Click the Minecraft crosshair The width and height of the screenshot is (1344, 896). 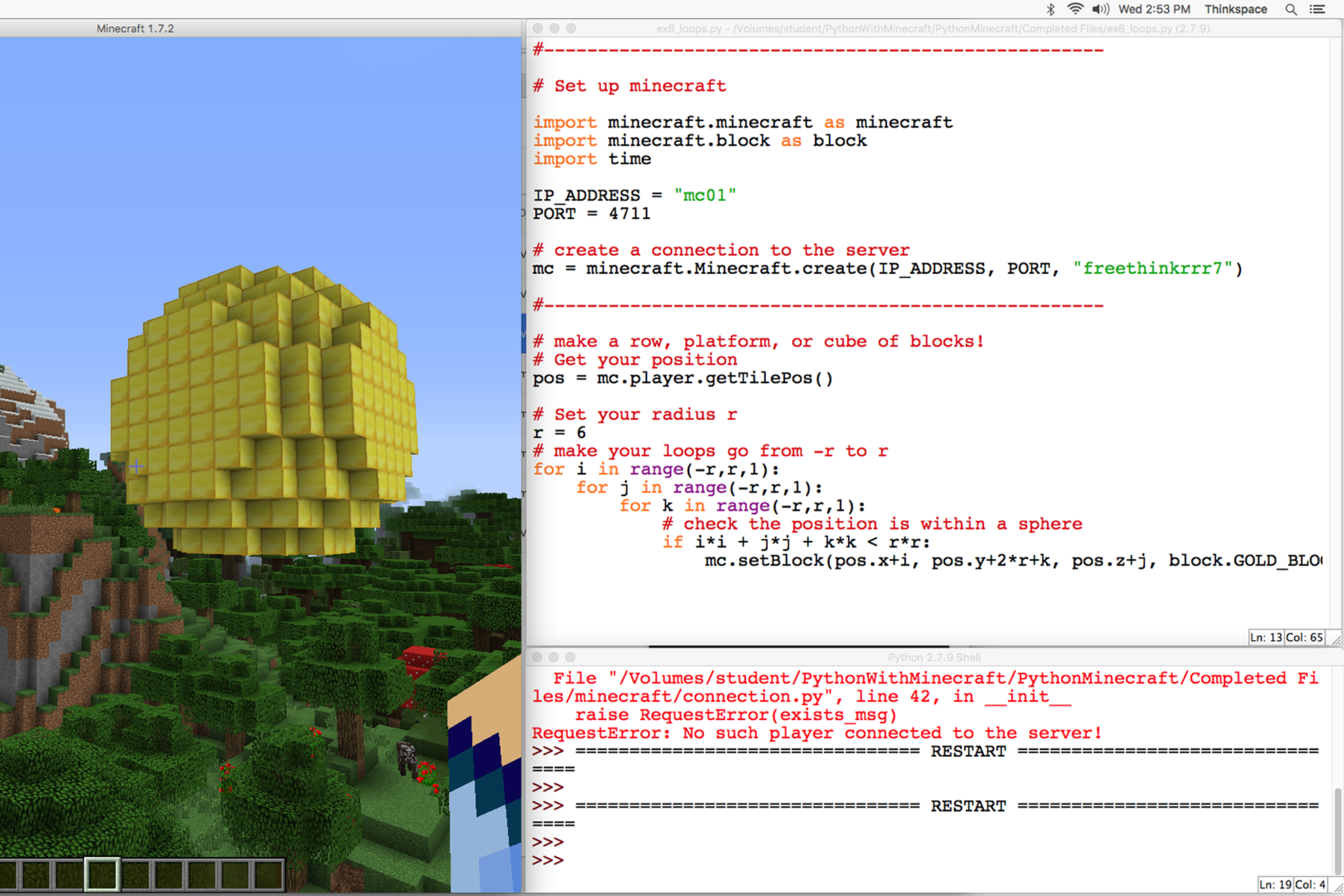[x=136, y=467]
